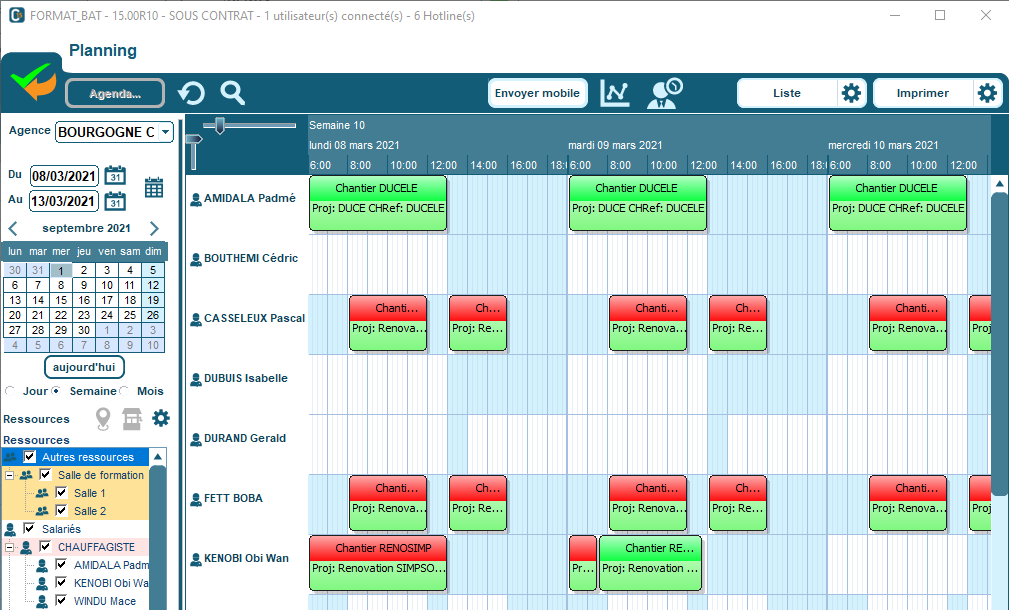The image size is (1009, 610).
Task: Adjust the horizontal zoom slider thumb
Action: pos(219,125)
